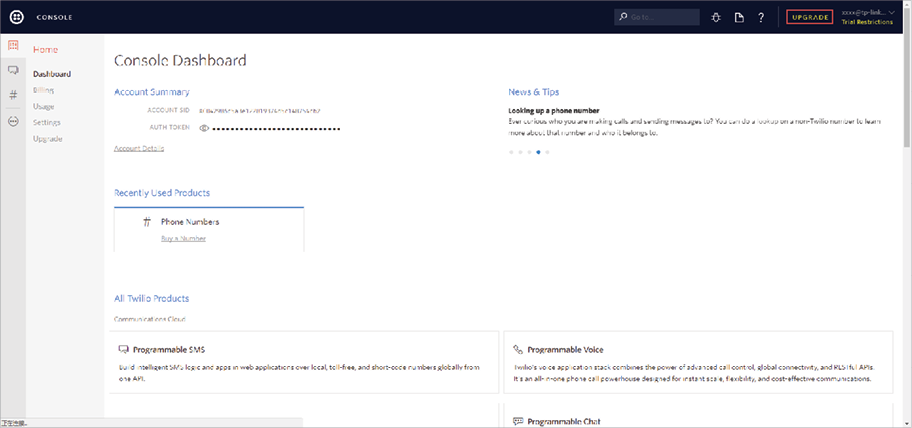Open Upgrade in the Home menu
Image resolution: width=912 pixels, height=428 pixels.
48,139
